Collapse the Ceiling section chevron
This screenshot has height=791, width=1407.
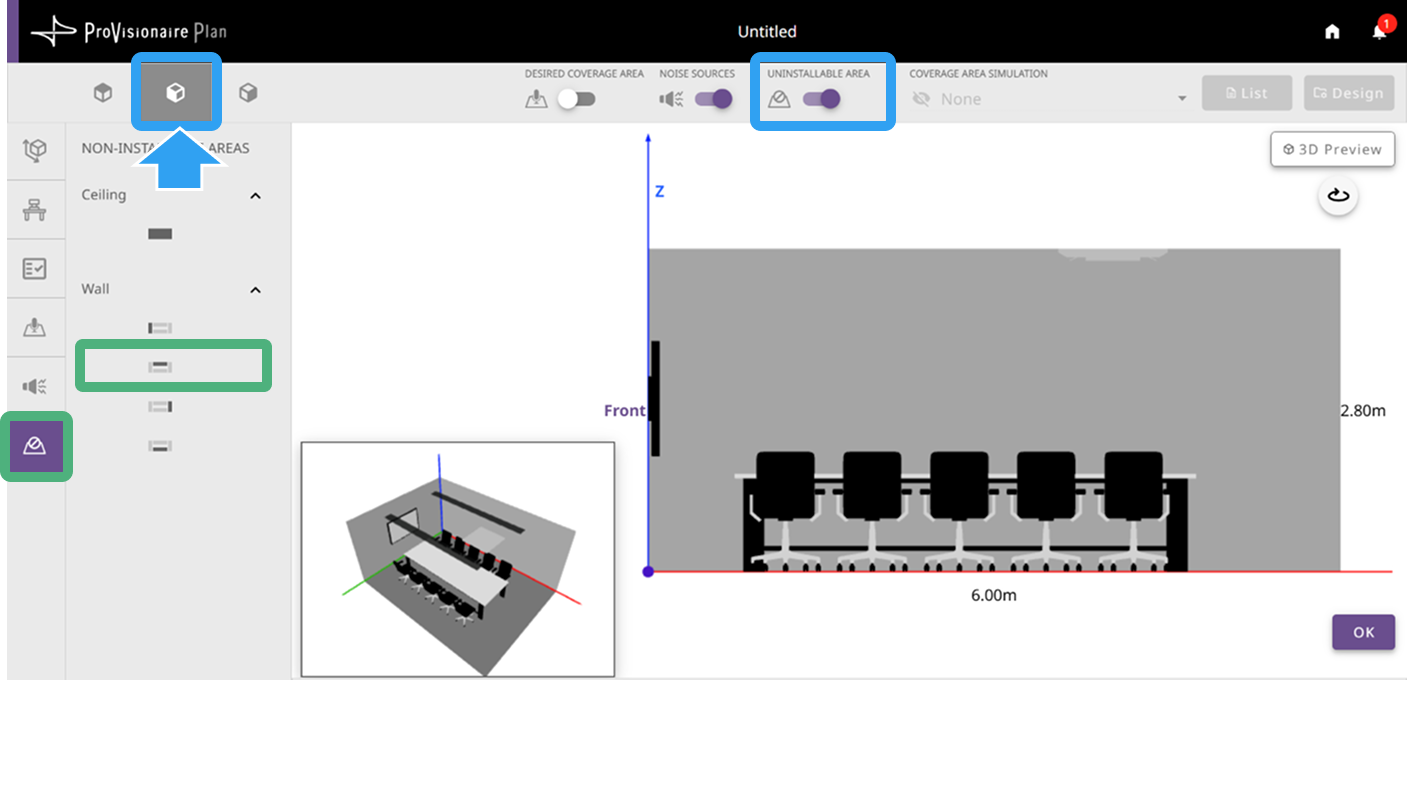click(255, 196)
